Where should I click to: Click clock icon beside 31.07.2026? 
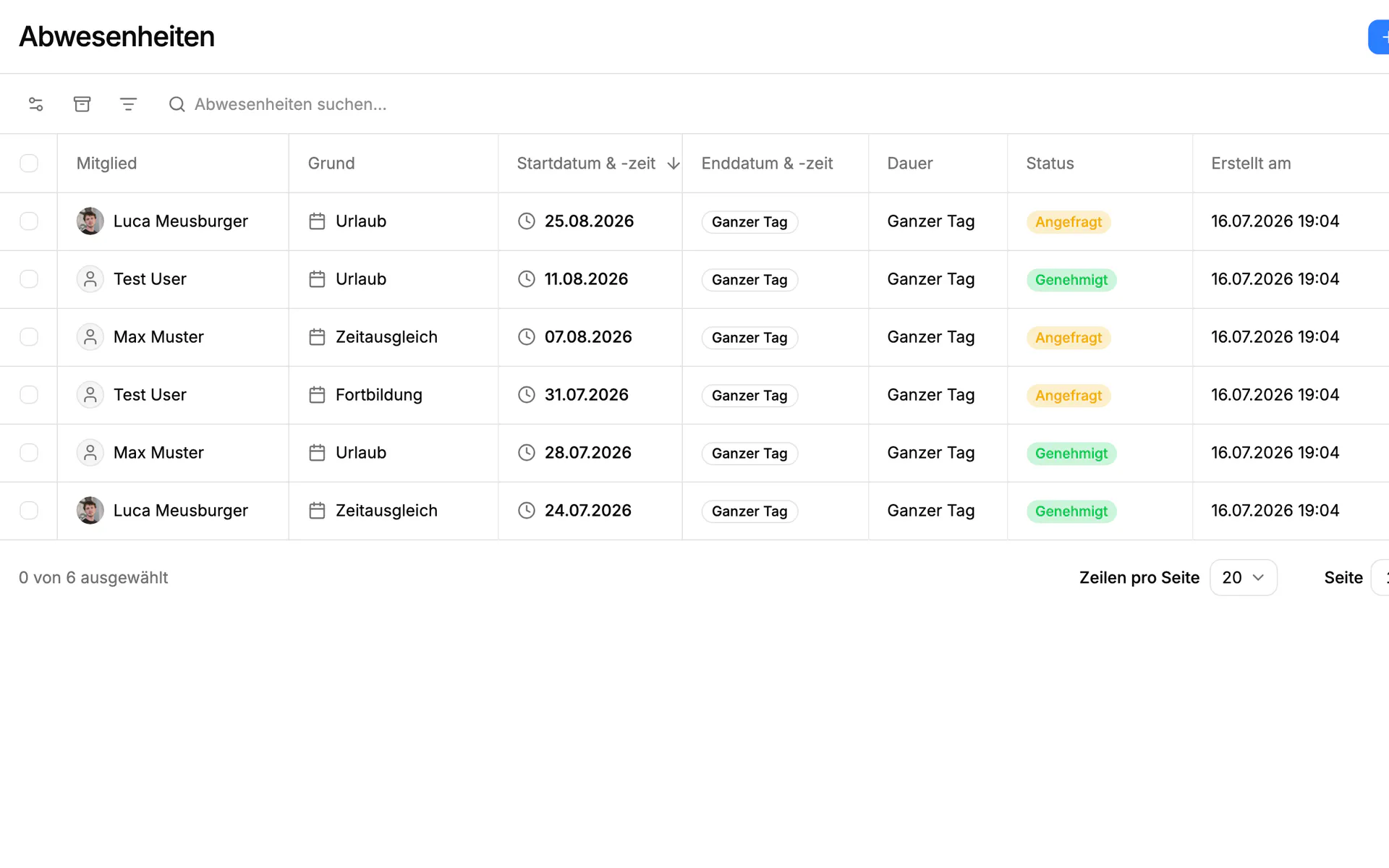[527, 395]
